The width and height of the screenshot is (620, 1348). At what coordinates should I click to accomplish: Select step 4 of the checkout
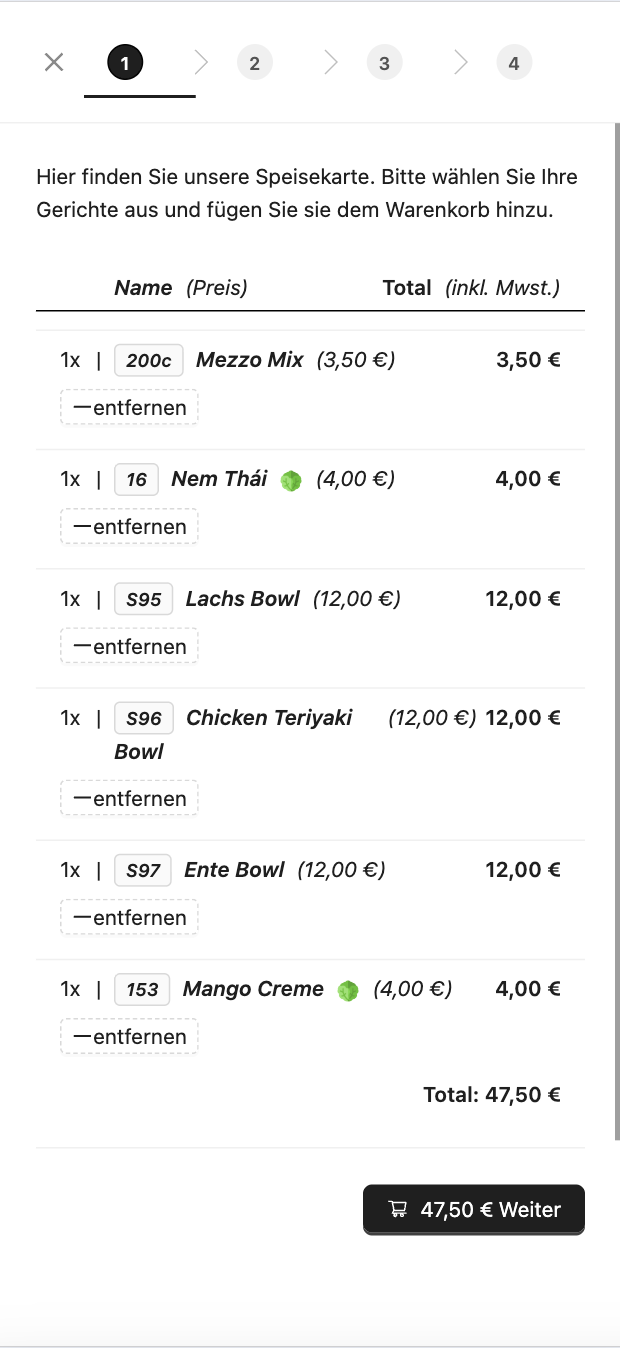click(514, 63)
